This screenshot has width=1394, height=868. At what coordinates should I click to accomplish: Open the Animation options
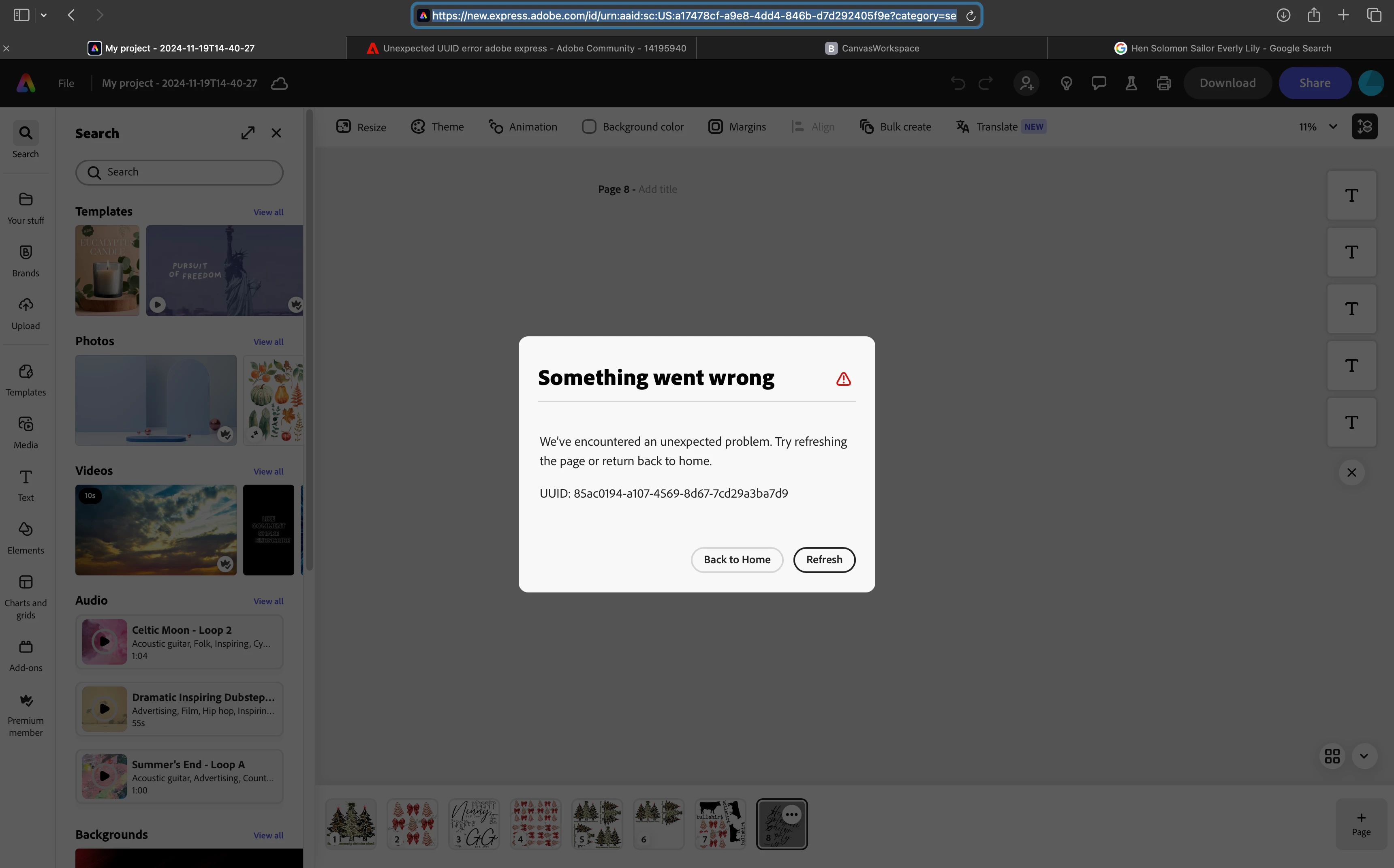point(523,127)
